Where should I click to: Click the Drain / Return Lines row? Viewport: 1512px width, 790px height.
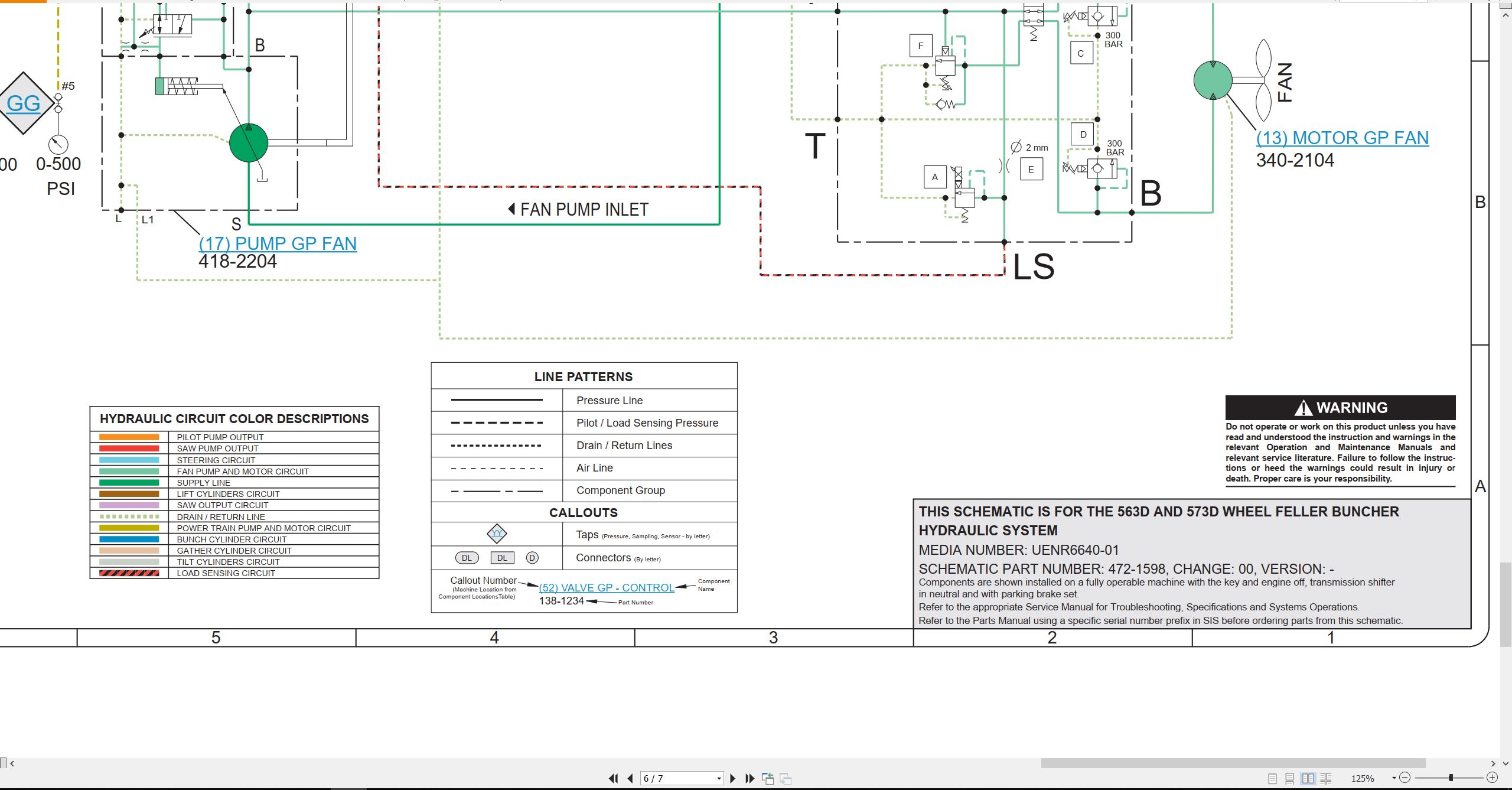point(584,446)
